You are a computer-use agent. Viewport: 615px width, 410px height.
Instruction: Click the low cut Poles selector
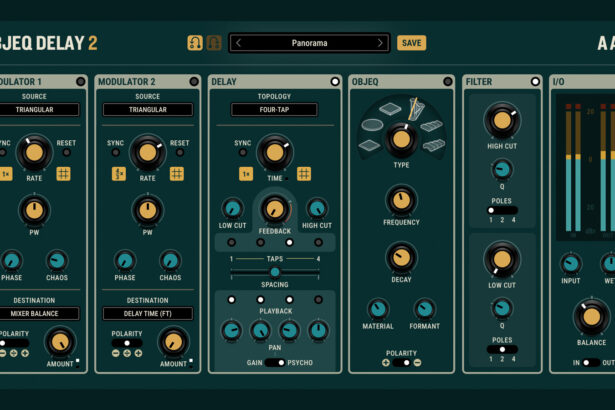[502, 349]
